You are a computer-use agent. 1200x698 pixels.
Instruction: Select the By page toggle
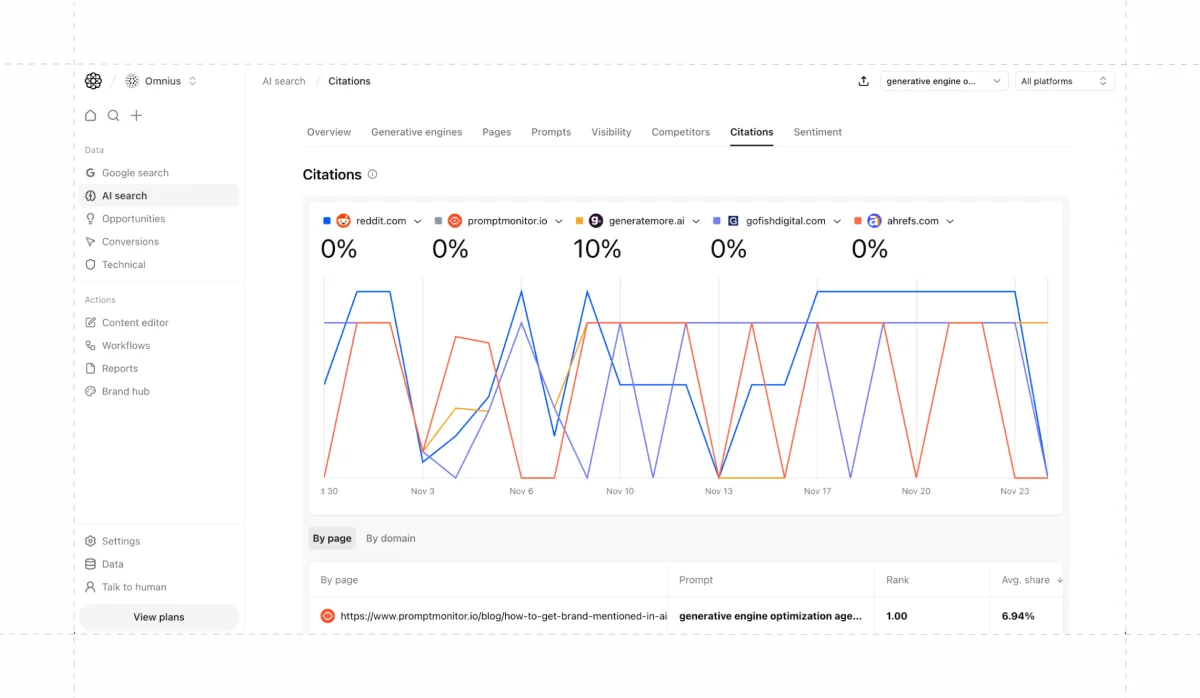[332, 538]
